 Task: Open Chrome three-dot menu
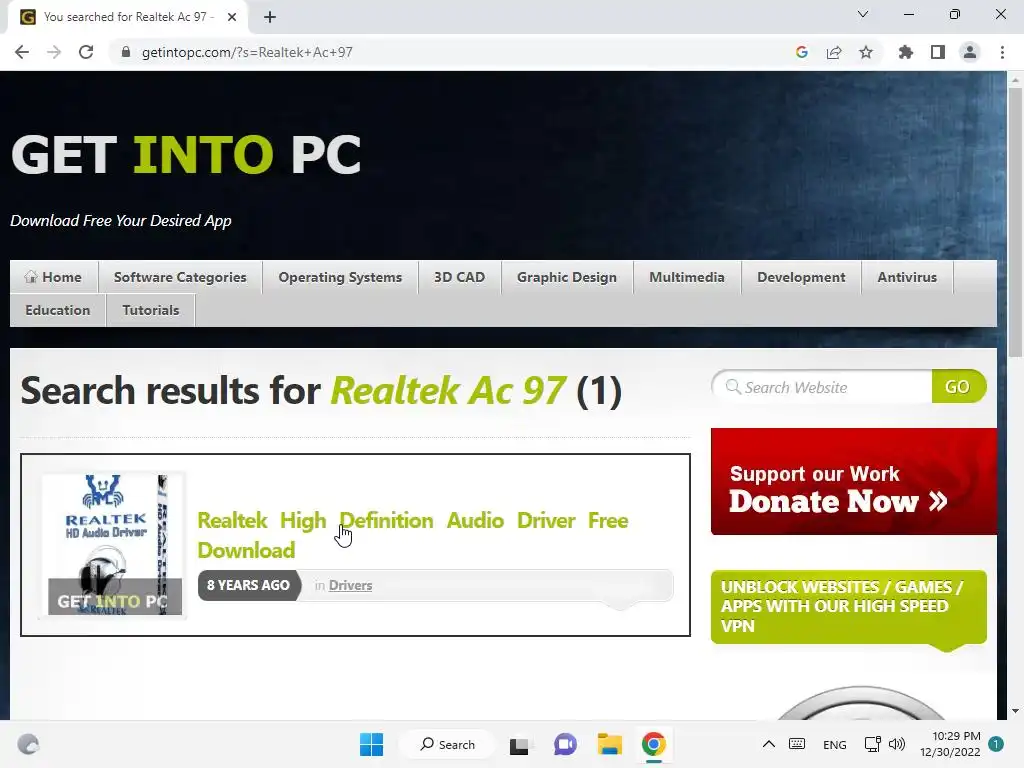click(x=1002, y=52)
